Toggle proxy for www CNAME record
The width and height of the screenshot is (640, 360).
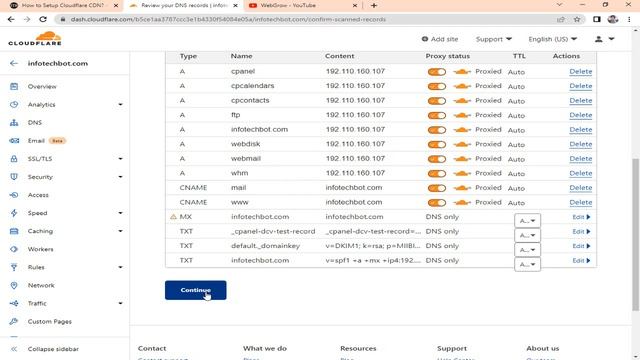point(437,202)
